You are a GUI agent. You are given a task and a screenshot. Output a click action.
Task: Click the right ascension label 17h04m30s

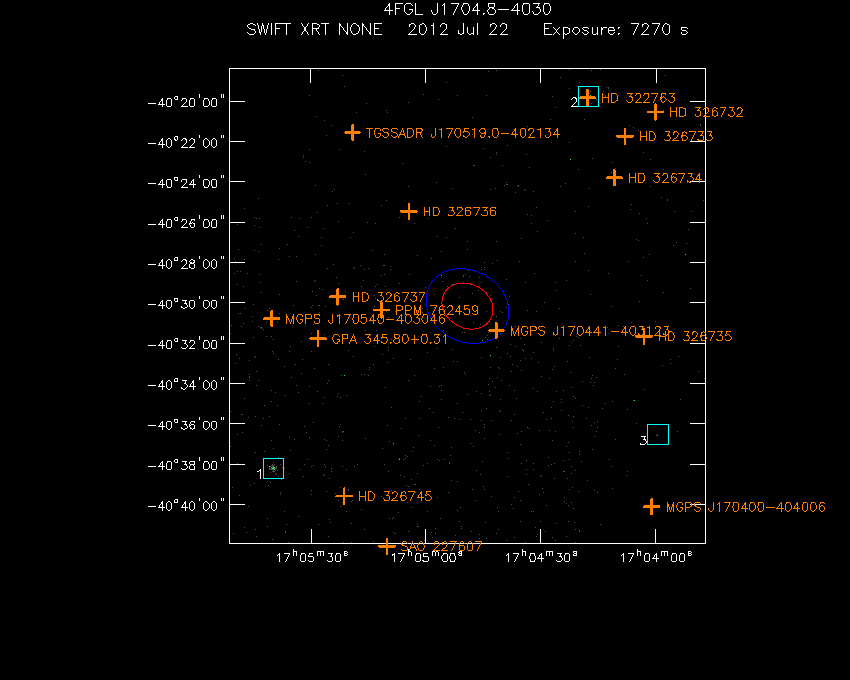tap(542, 557)
